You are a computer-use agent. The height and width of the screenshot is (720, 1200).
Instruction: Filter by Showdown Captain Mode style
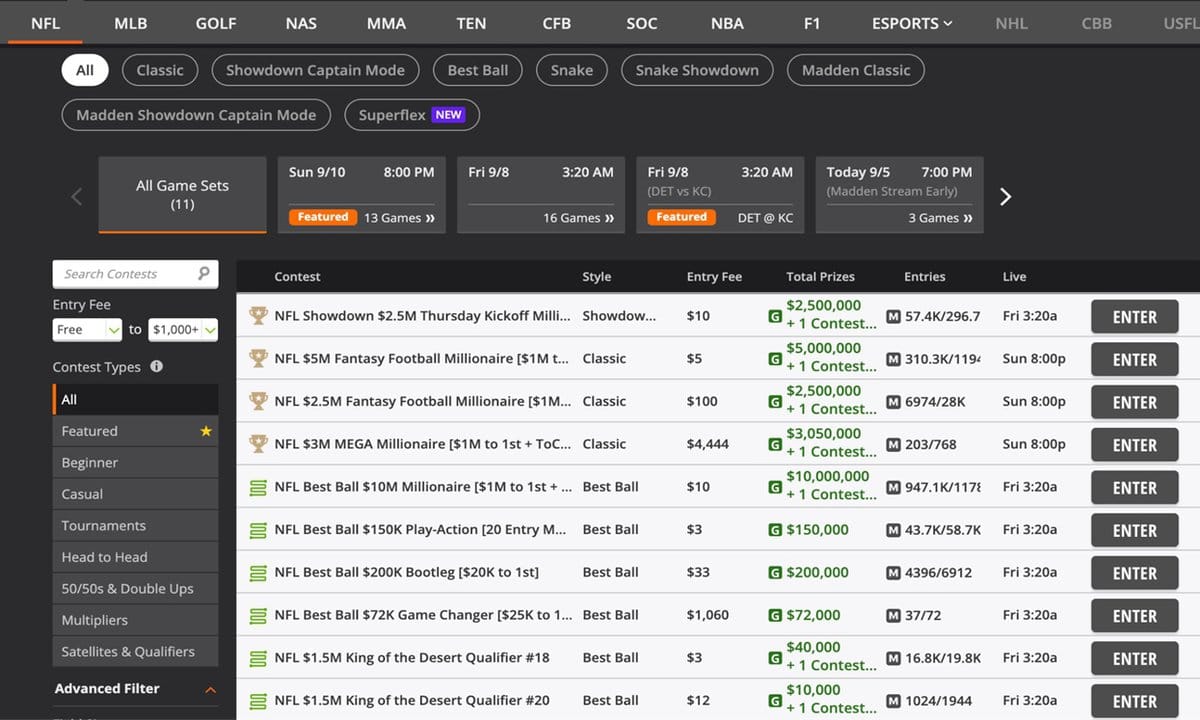315,70
